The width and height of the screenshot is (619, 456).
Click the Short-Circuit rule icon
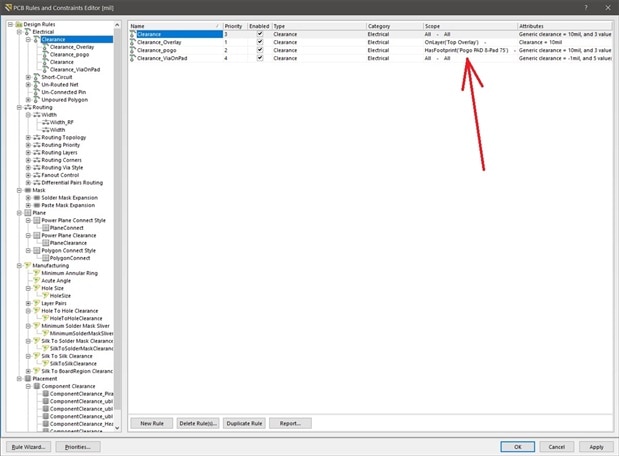(x=37, y=77)
